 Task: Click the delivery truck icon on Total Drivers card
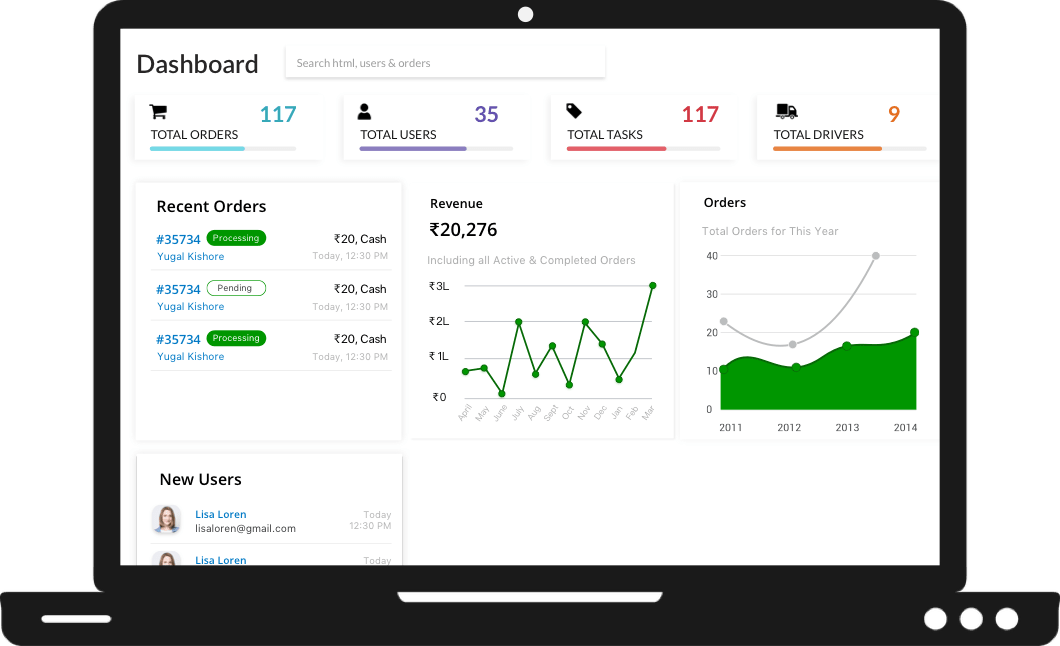tap(785, 111)
